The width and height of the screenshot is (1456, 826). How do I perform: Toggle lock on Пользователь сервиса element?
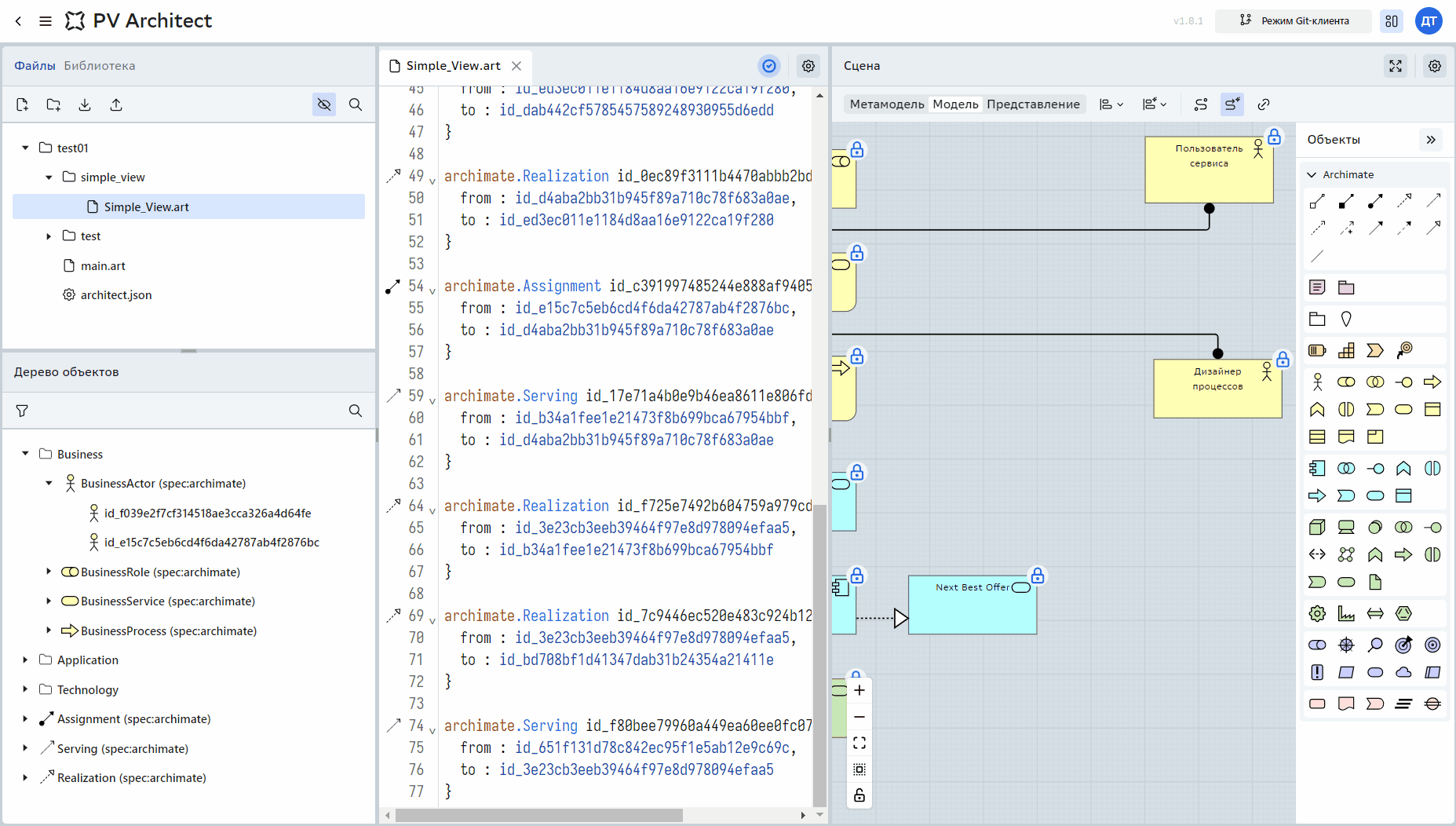1275,137
